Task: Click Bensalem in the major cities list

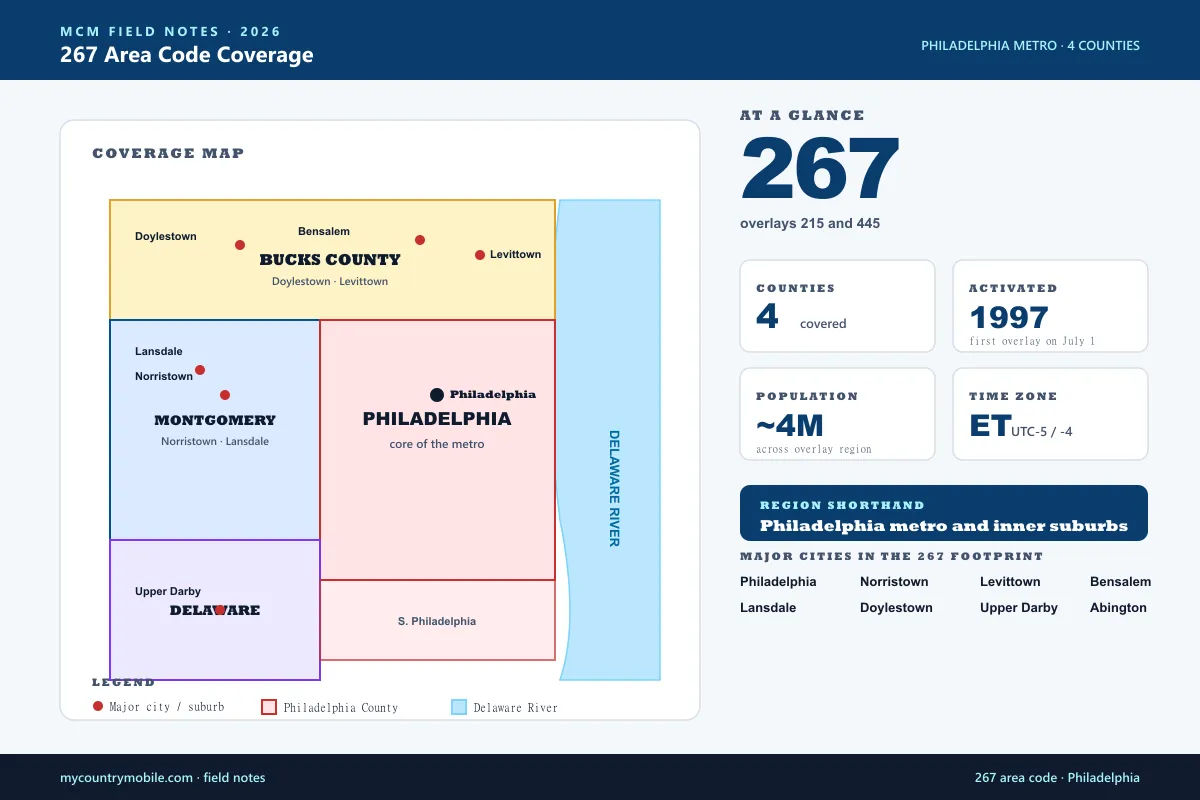Action: [1120, 581]
